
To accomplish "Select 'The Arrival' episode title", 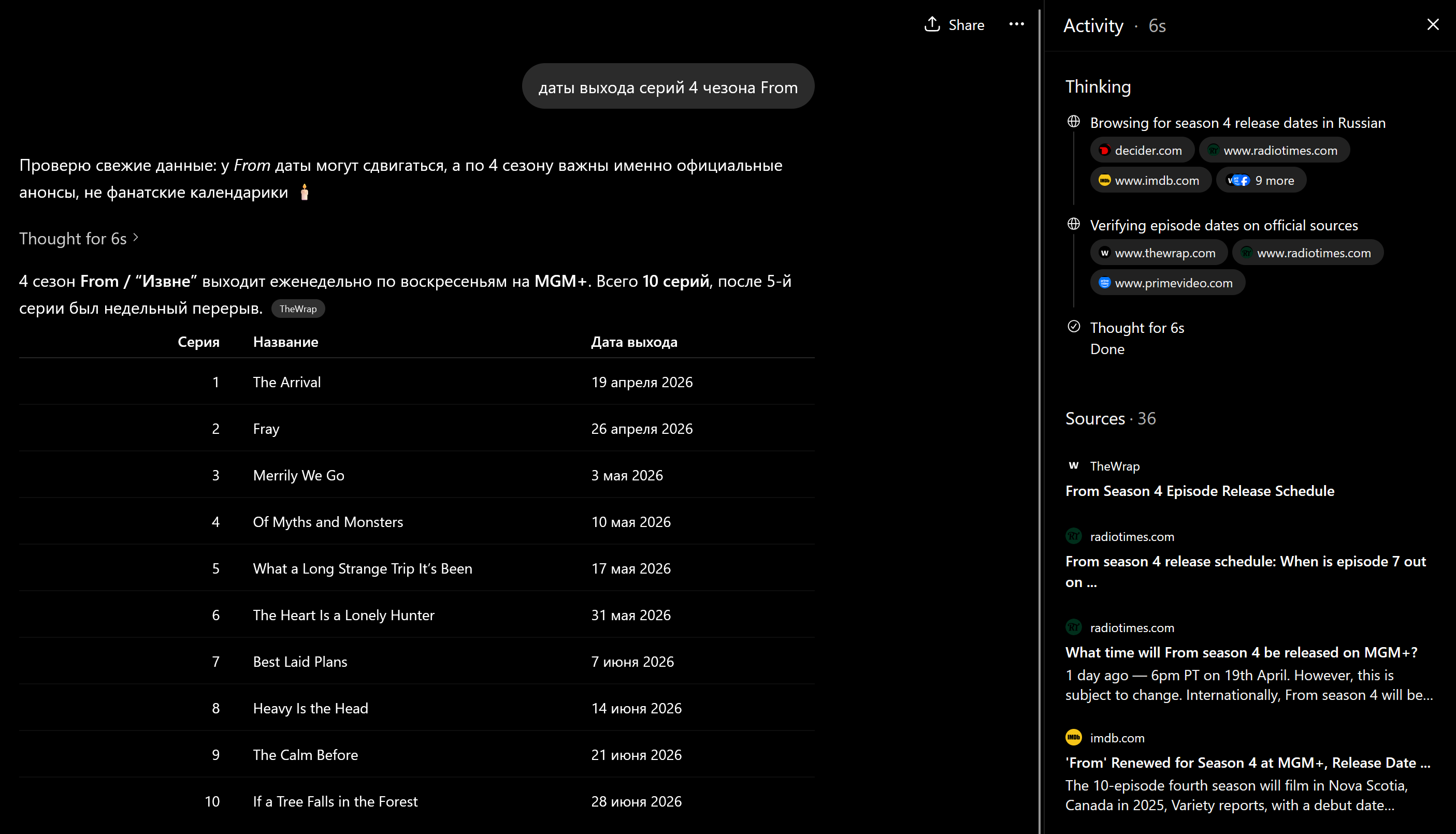I will pos(286,382).
